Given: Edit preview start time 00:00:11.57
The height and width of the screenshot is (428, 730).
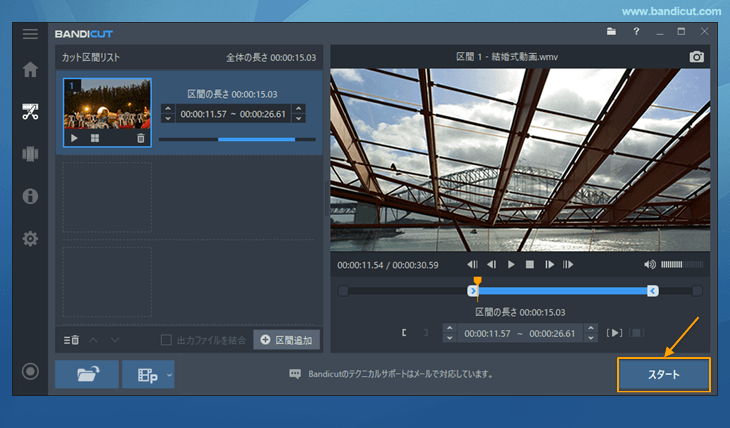Looking at the screenshot, I should click(487, 333).
